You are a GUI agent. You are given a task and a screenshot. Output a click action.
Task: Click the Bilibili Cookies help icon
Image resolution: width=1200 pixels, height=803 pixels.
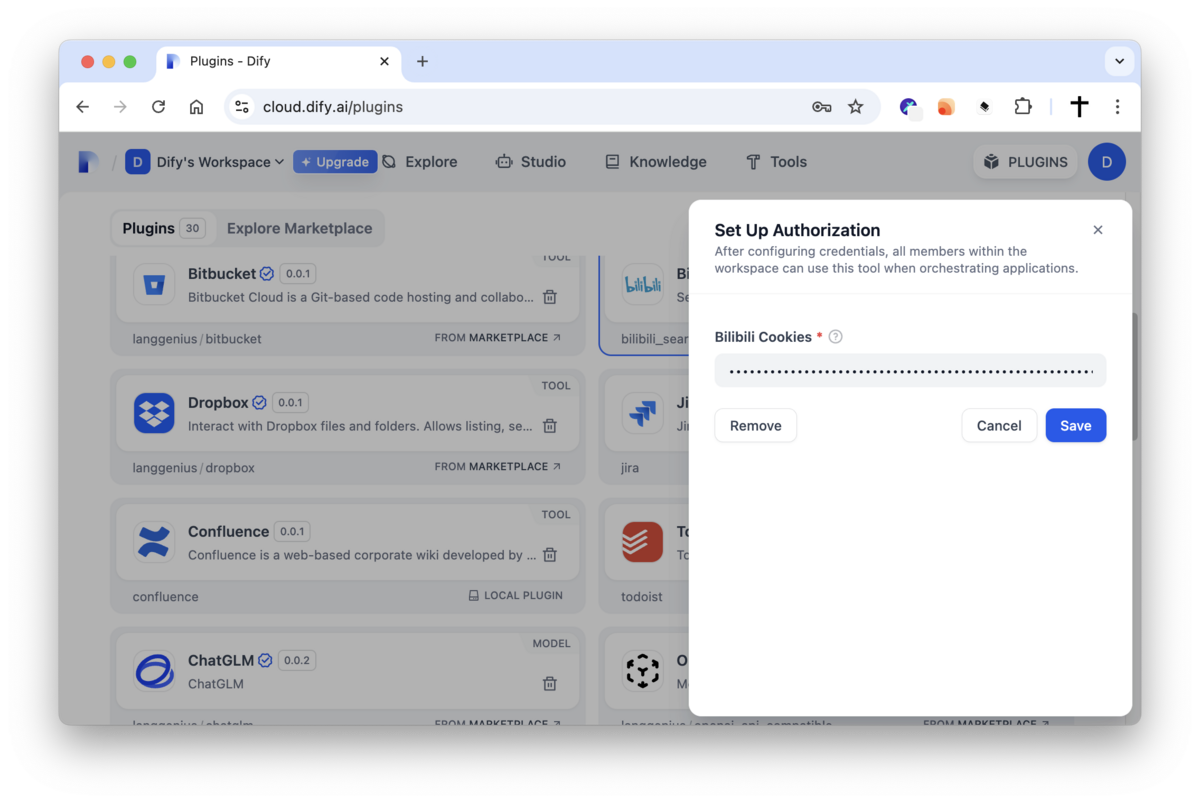pos(836,337)
